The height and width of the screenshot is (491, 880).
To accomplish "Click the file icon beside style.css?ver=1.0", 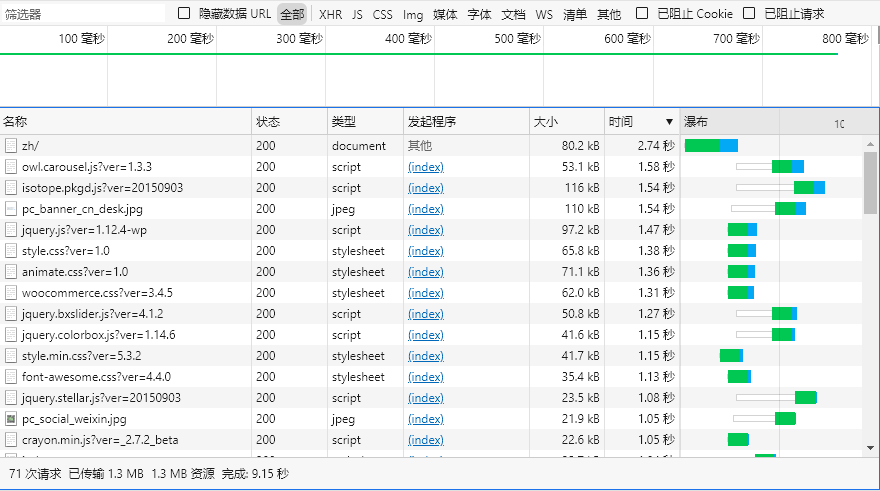I will pyautogui.click(x=11, y=250).
